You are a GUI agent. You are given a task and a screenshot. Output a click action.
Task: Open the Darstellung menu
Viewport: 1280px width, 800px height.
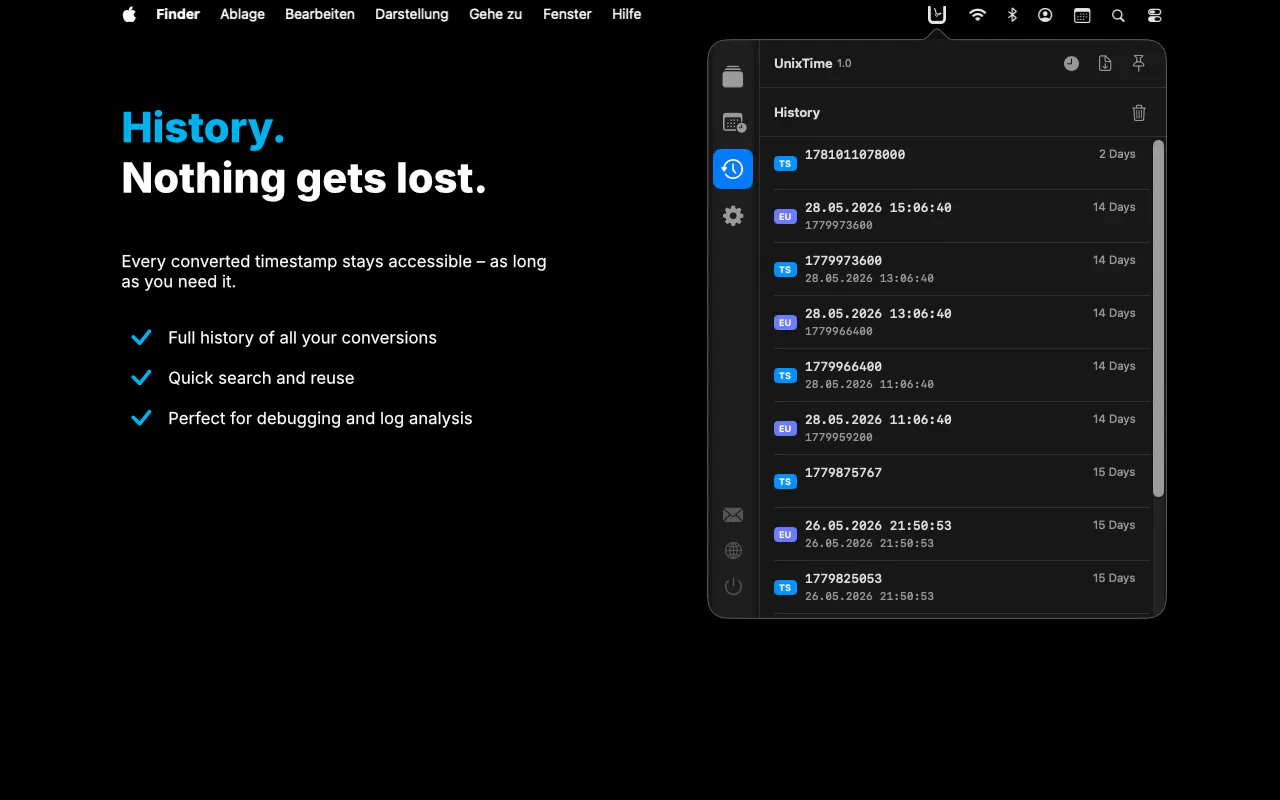pos(412,14)
